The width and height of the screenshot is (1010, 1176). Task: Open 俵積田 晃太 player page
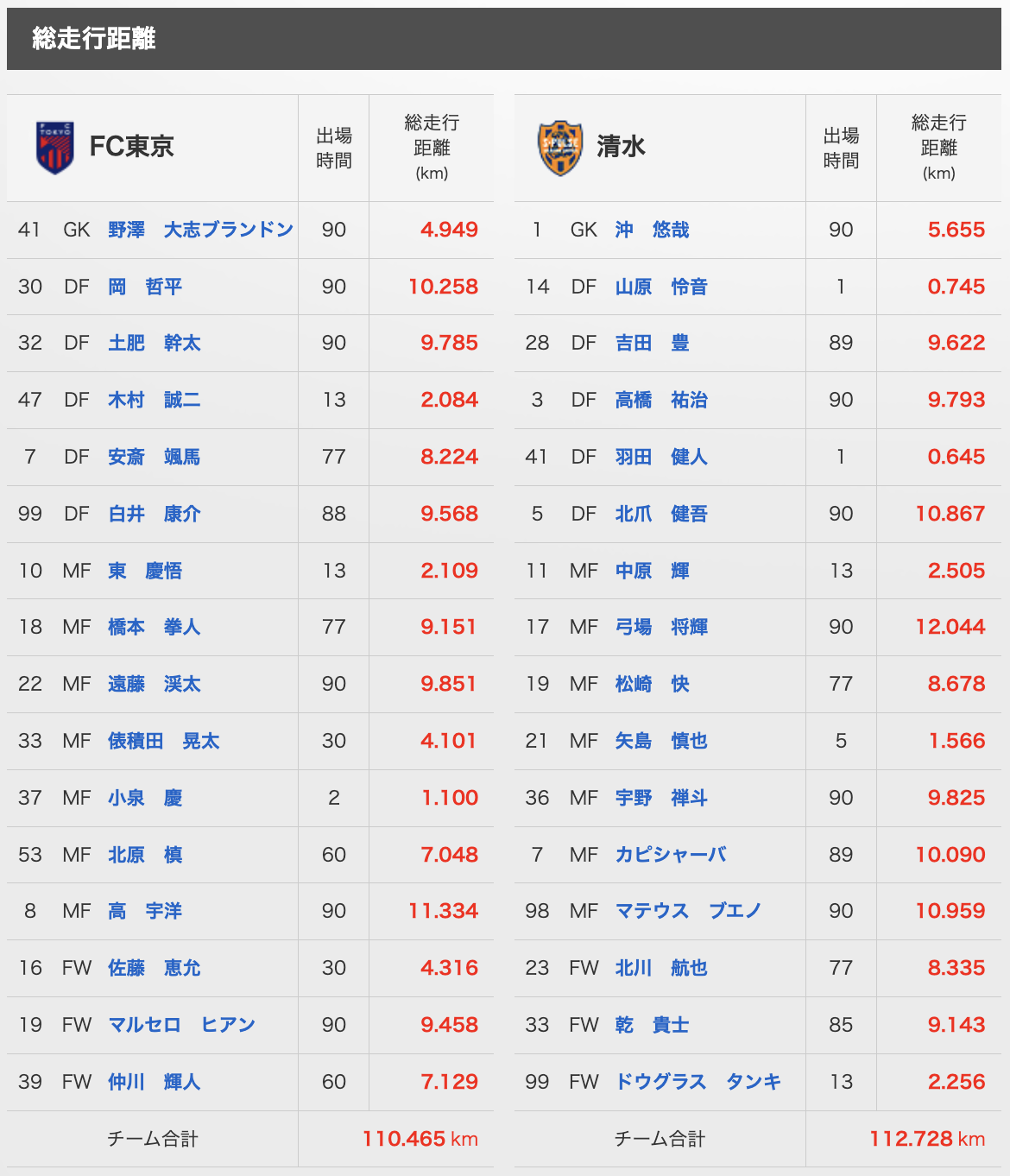[x=163, y=741]
